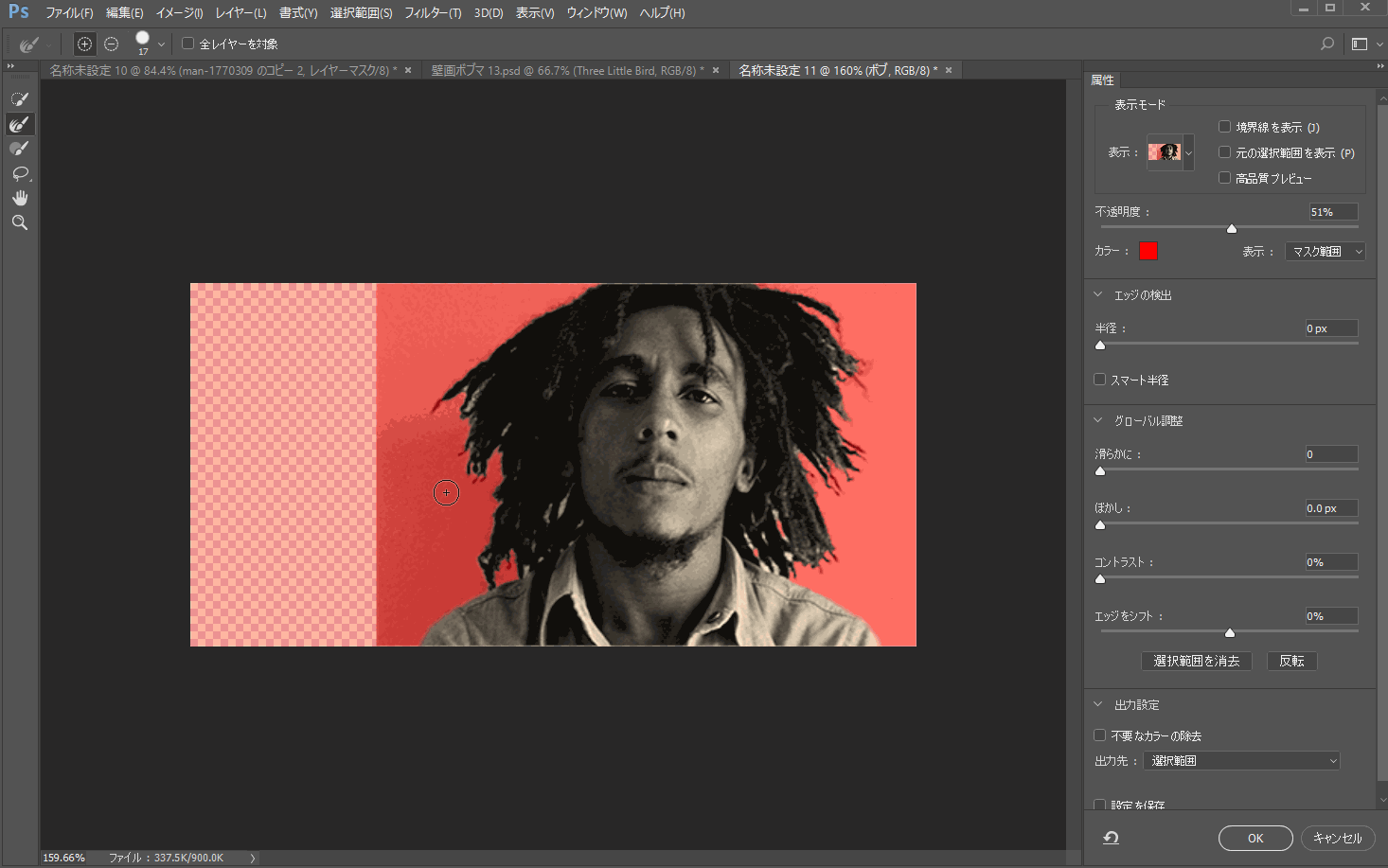Click the Photoshop Ps logo
The height and width of the screenshot is (868, 1388).
pyautogui.click(x=19, y=12)
